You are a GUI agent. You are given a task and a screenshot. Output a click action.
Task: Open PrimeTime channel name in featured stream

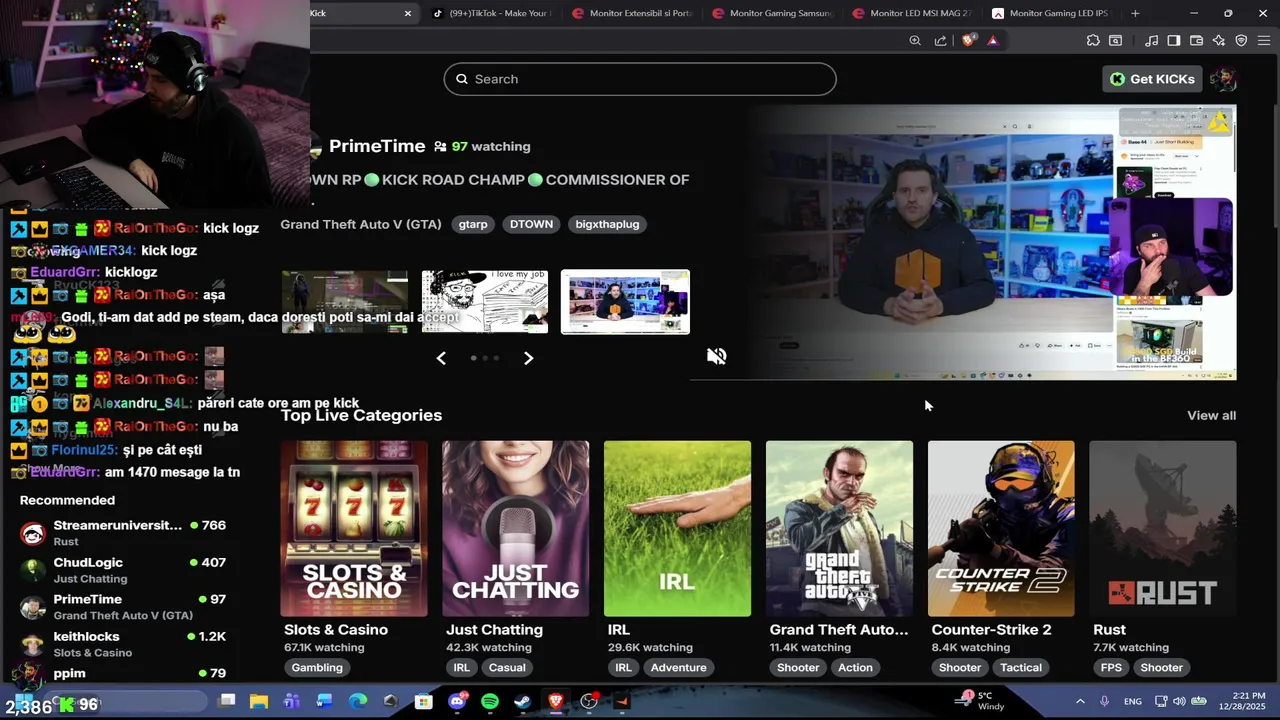(x=377, y=146)
